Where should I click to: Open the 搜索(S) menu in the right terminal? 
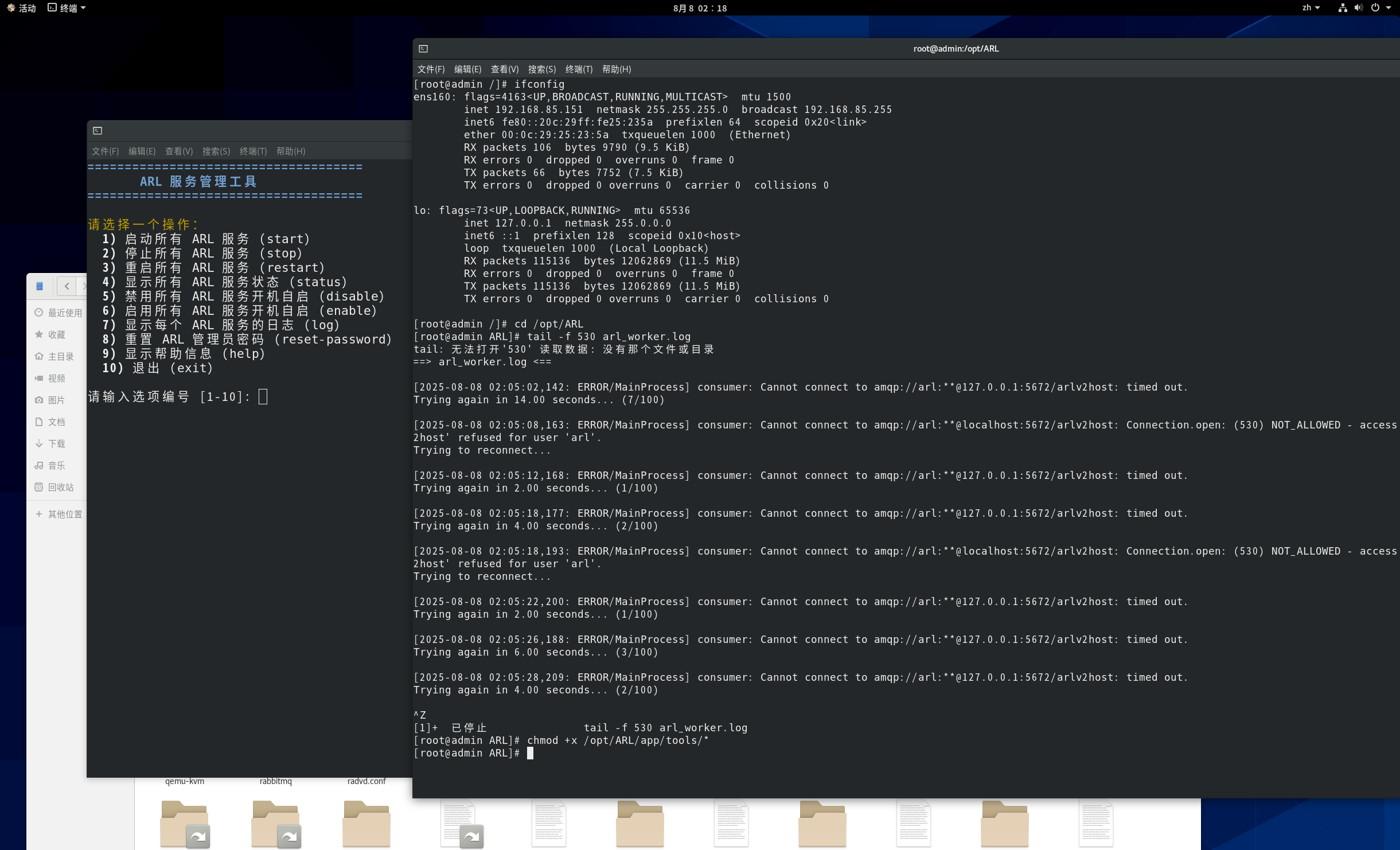pyautogui.click(x=541, y=69)
